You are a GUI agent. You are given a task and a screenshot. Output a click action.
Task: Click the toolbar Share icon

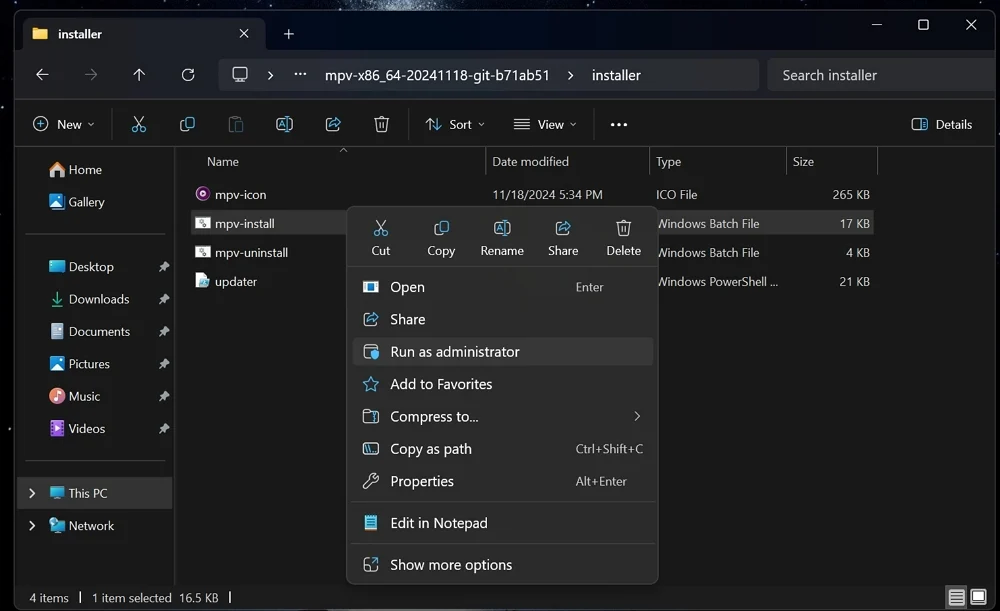point(333,124)
